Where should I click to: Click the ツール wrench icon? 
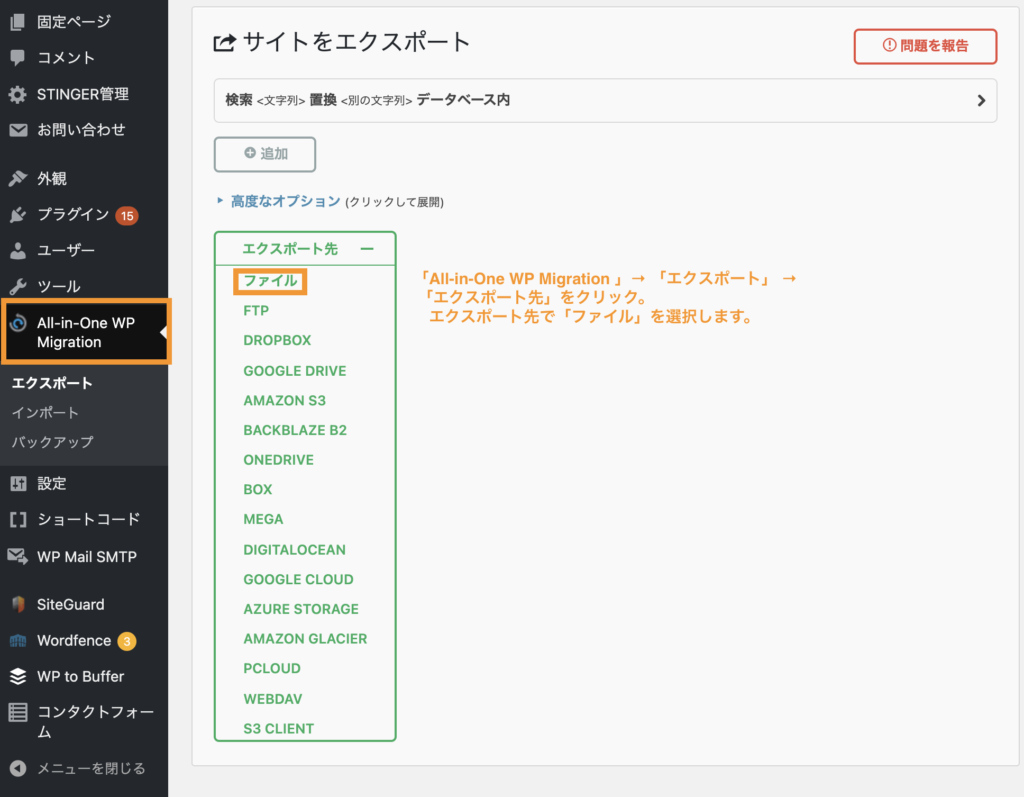click(18, 286)
